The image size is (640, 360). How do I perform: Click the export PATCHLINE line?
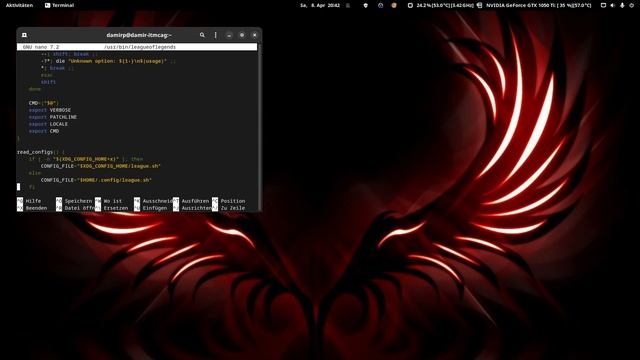pos(53,117)
